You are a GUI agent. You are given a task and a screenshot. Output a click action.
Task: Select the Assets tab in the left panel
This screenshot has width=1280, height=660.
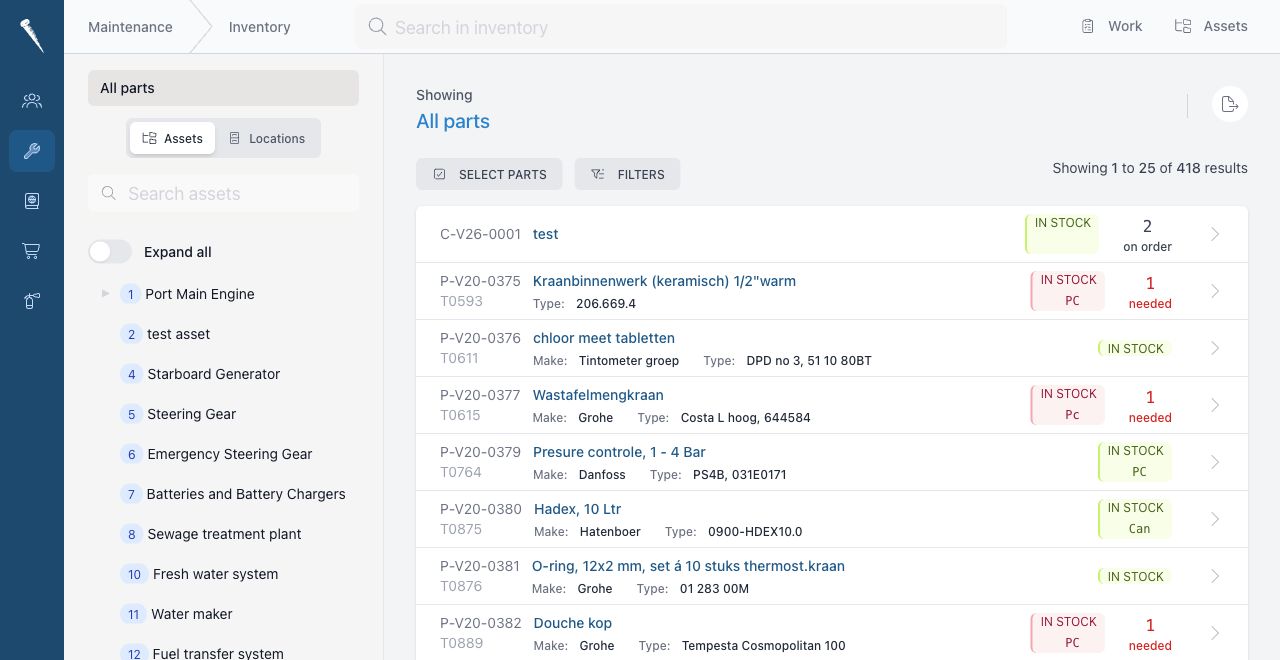[172, 139]
